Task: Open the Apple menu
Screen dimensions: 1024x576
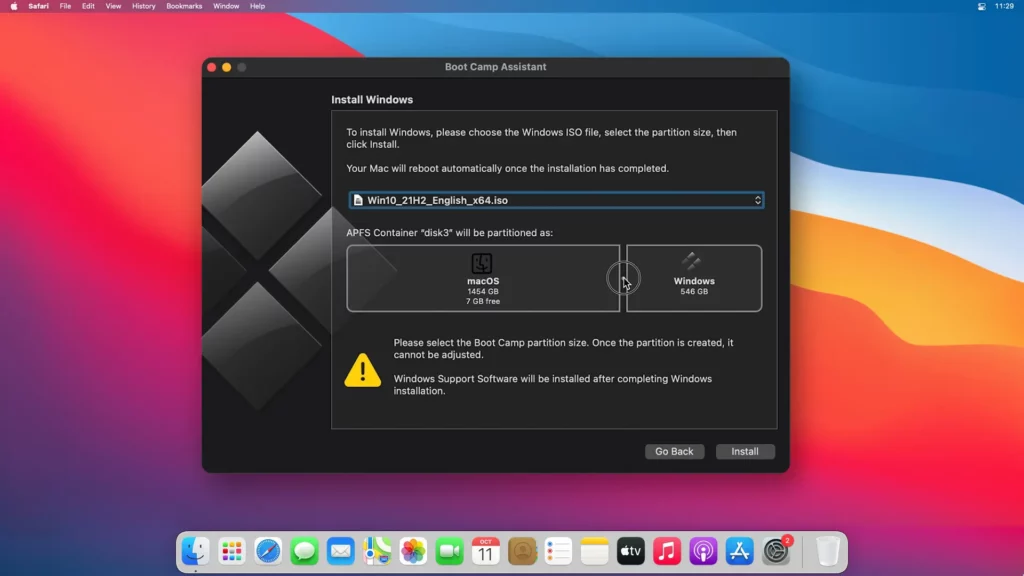Action: 14,7
